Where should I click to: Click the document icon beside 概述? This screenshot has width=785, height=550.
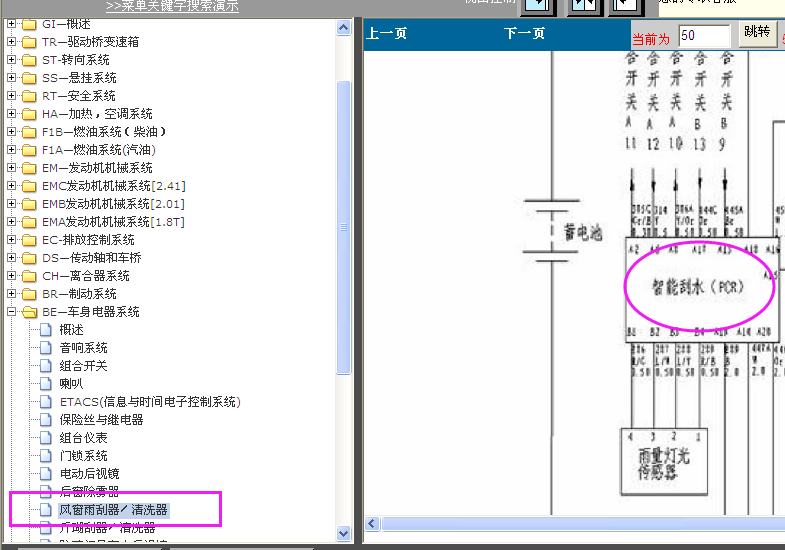point(46,330)
